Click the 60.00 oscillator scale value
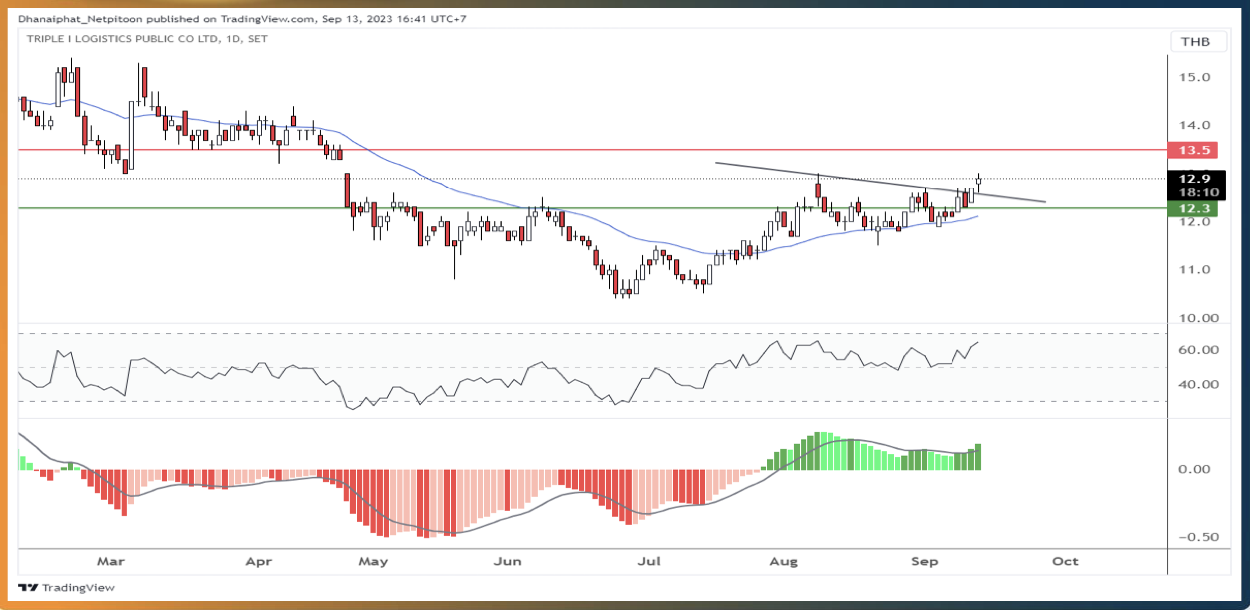Image resolution: width=1250 pixels, height=610 pixels. coord(1196,350)
